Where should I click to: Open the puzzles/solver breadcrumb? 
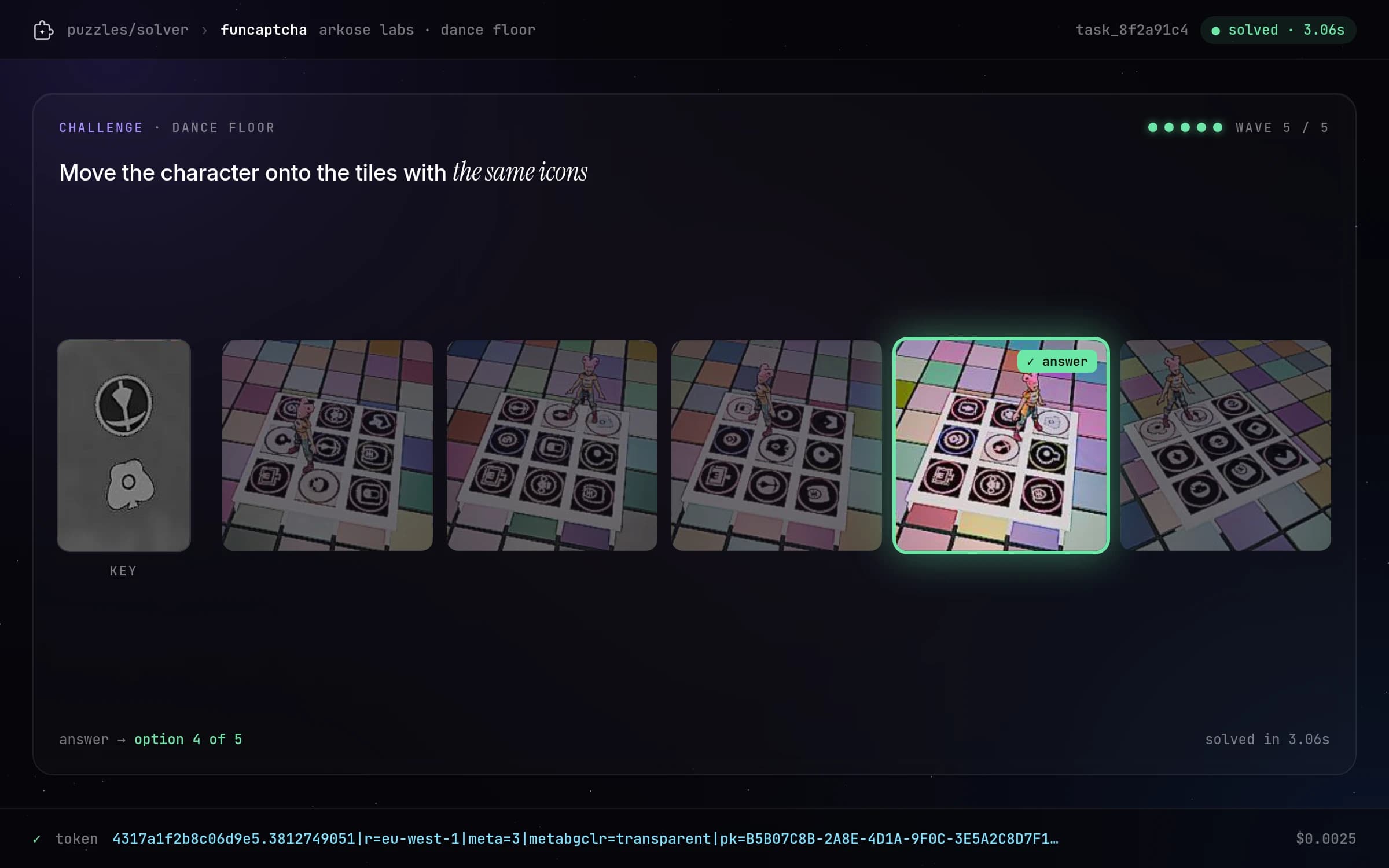point(127,30)
